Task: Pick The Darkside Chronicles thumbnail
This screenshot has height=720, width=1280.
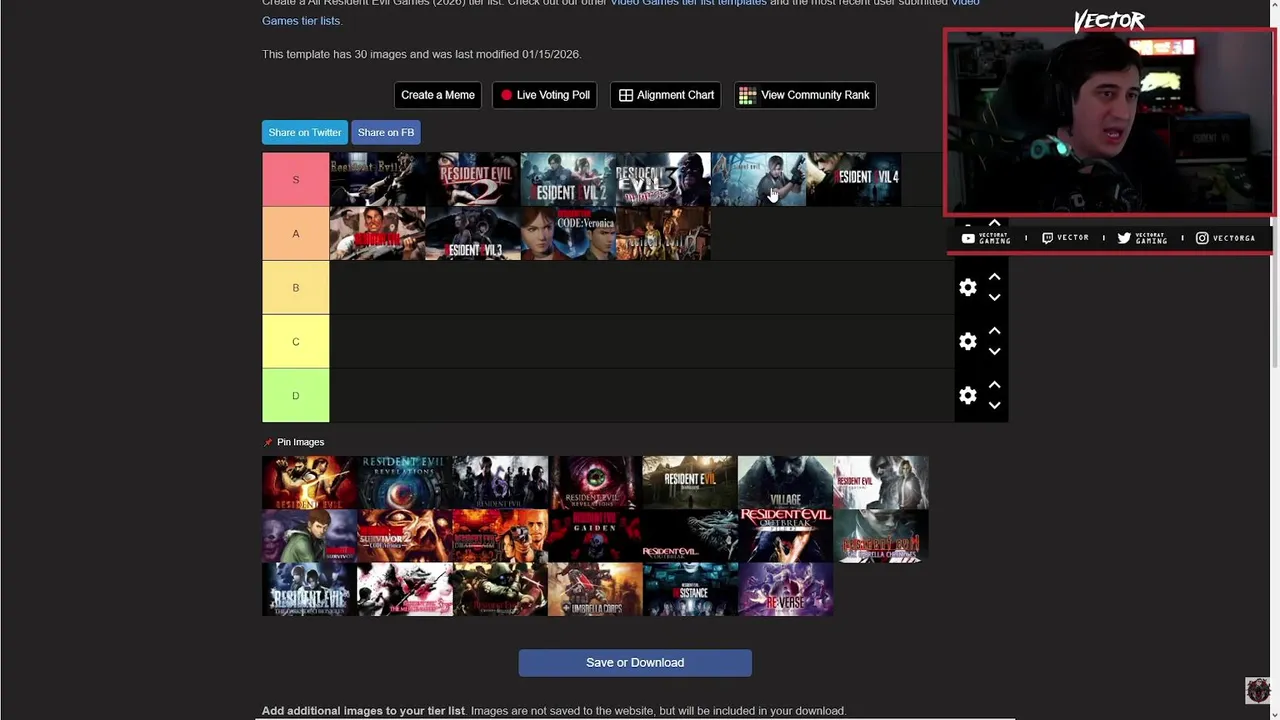Action: point(309,589)
